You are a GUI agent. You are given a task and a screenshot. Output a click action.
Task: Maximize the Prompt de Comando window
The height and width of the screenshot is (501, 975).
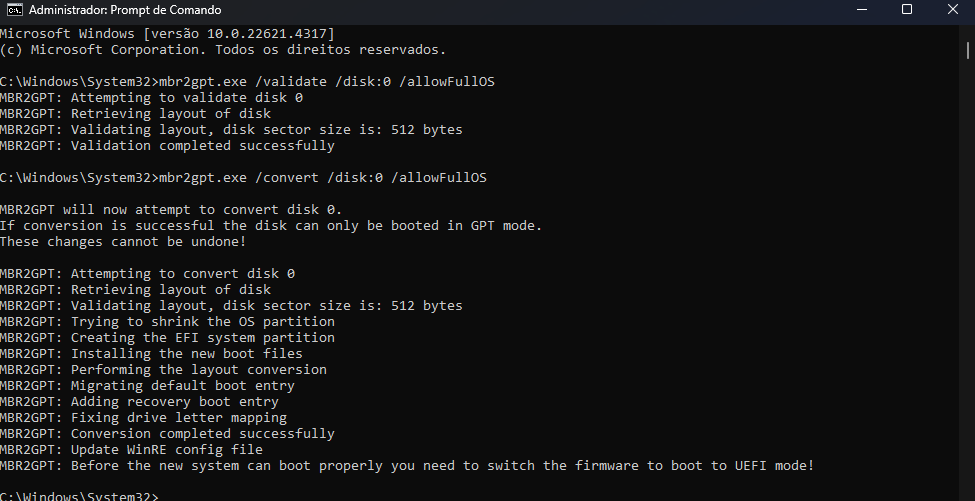pos(907,9)
